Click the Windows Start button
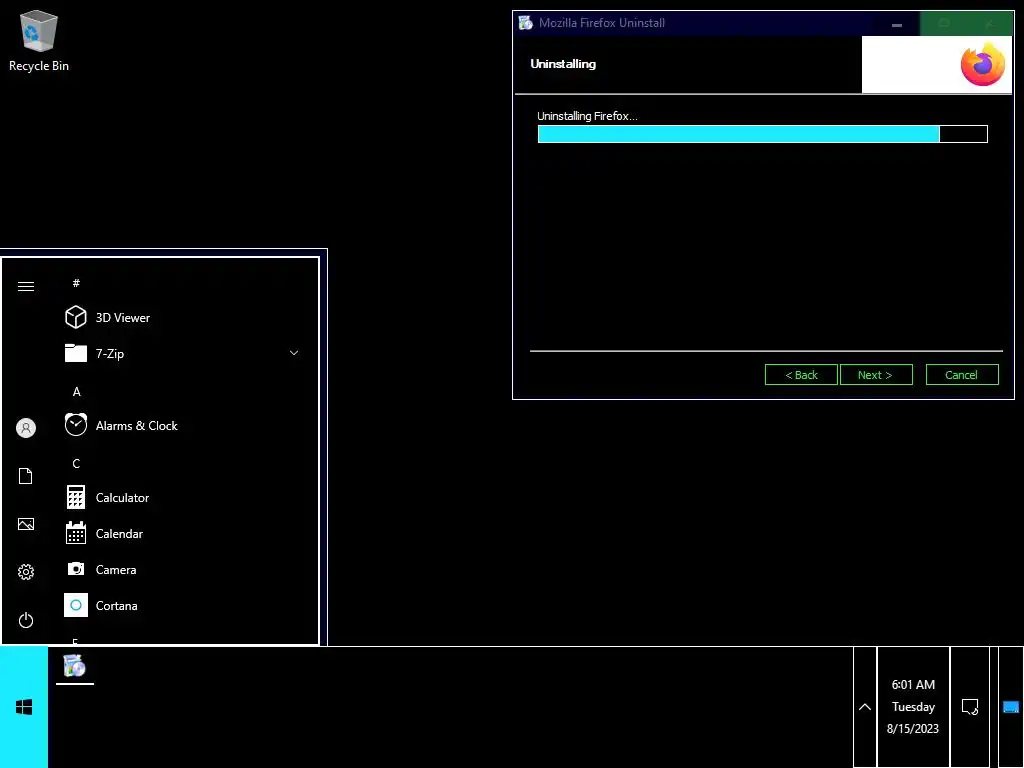 coord(24,707)
